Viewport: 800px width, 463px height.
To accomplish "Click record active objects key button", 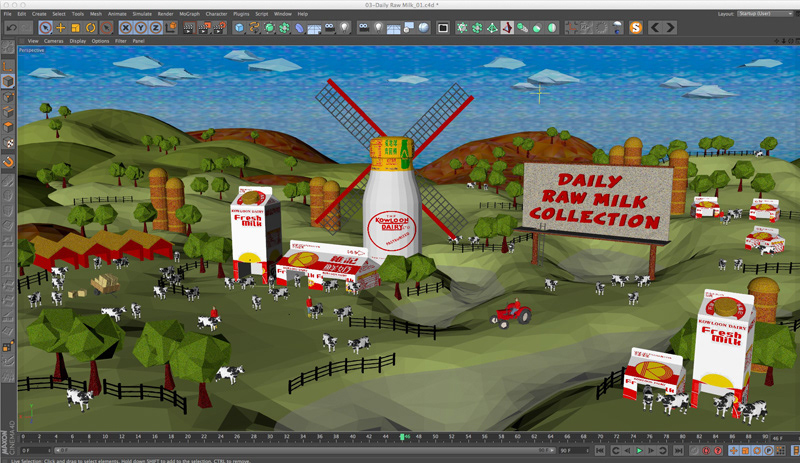I will (x=694, y=451).
